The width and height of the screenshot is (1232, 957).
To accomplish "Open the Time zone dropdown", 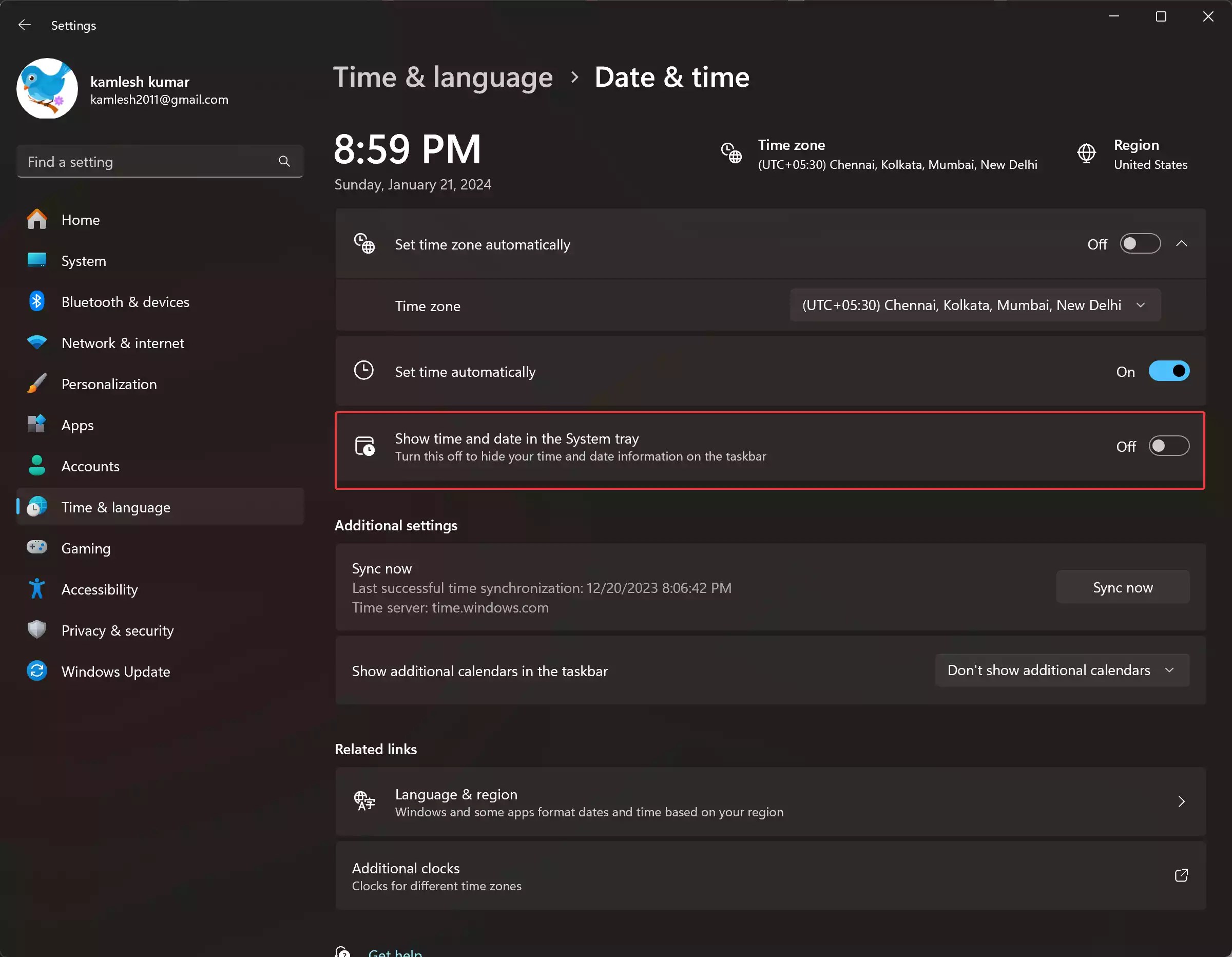I will coord(975,305).
